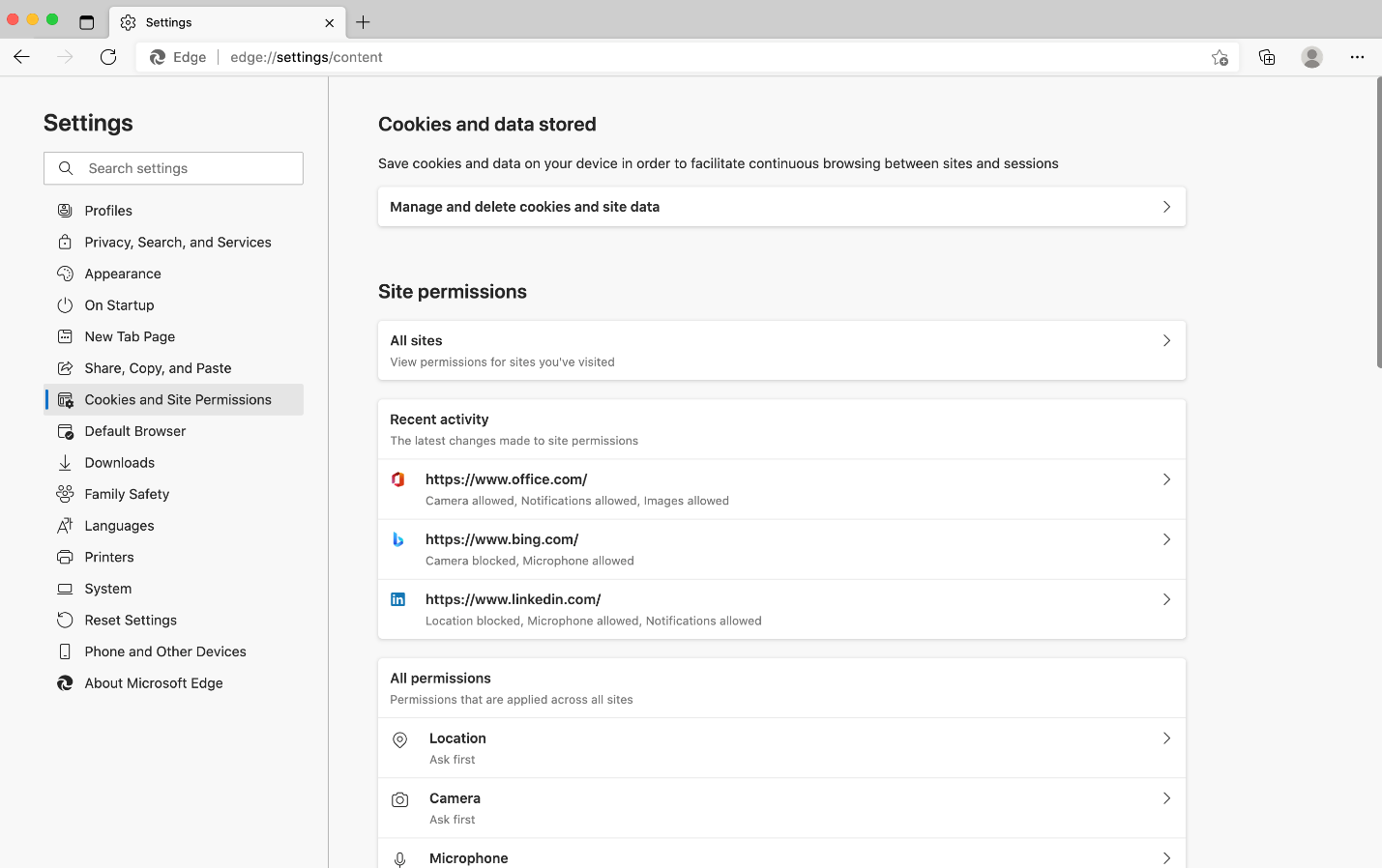Open the Settings and more menu

(1358, 57)
